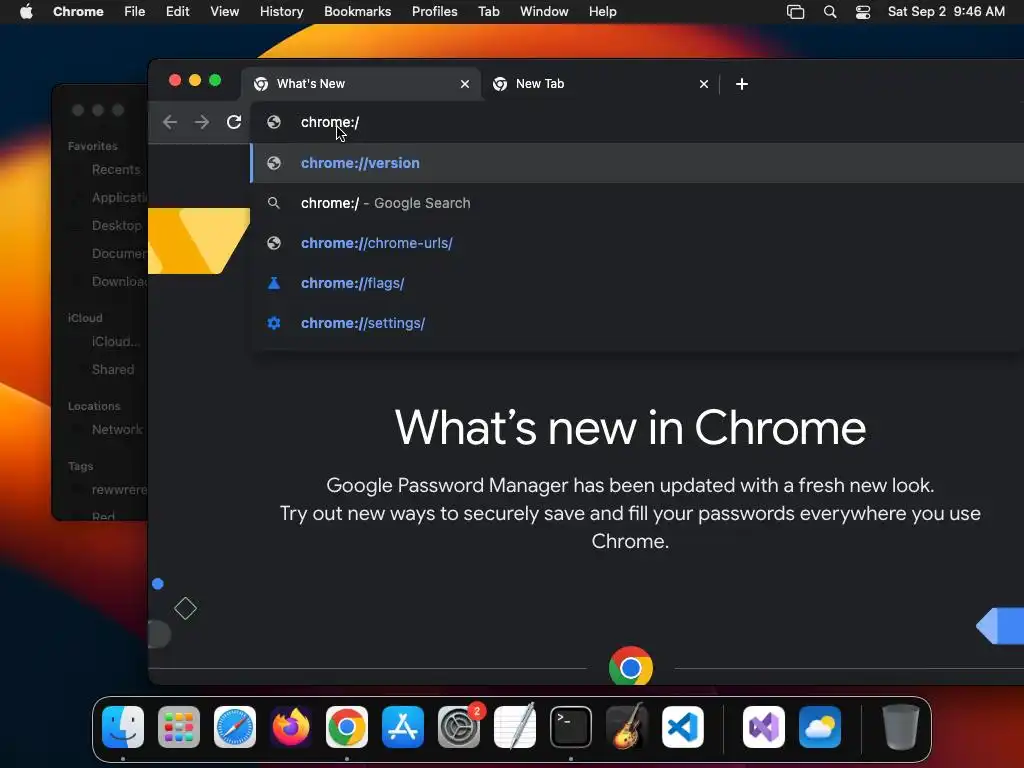
Task: Open Visual Studio Code from the Dock
Action: (x=683, y=727)
